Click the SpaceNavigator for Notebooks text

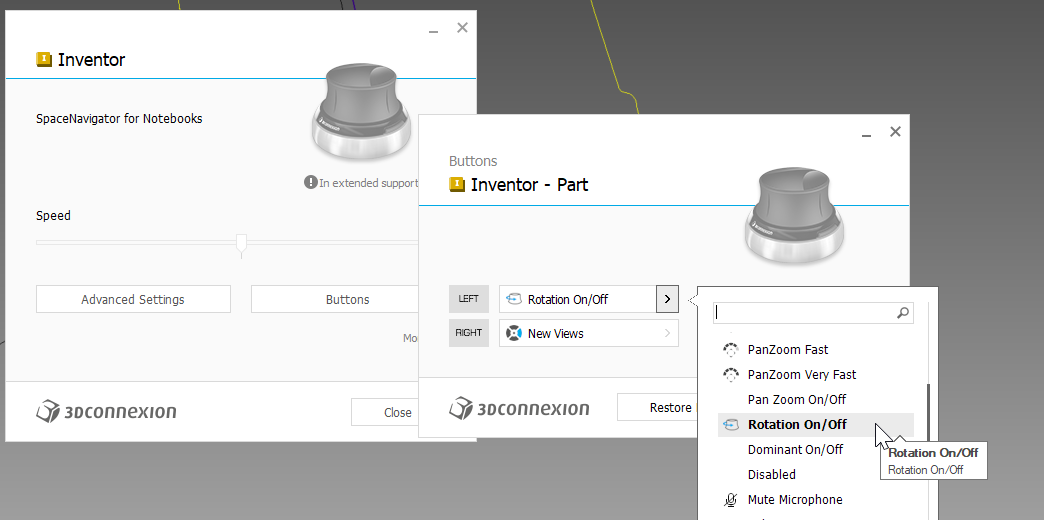coord(119,119)
